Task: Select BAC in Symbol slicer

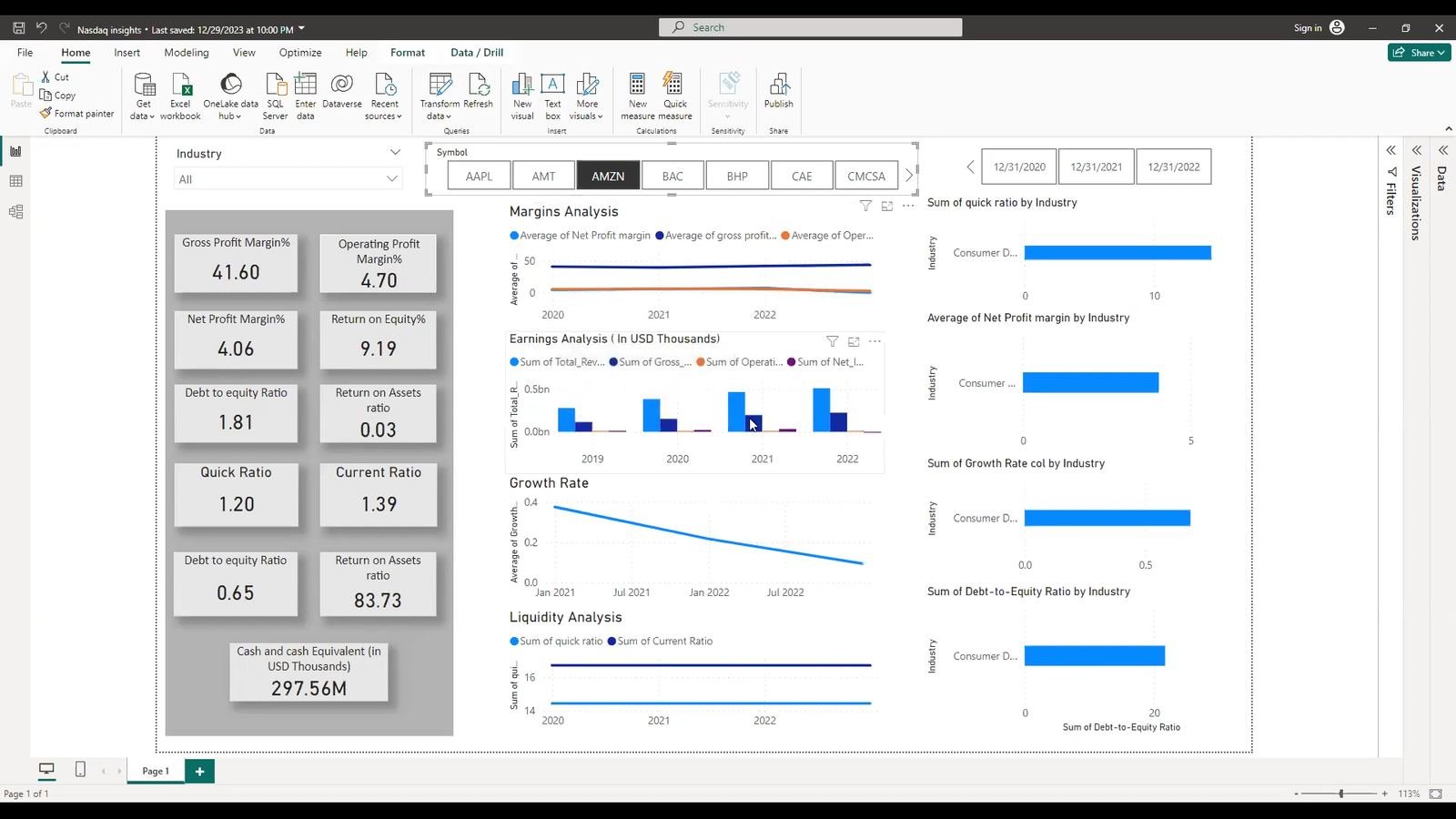Action: 672,176
